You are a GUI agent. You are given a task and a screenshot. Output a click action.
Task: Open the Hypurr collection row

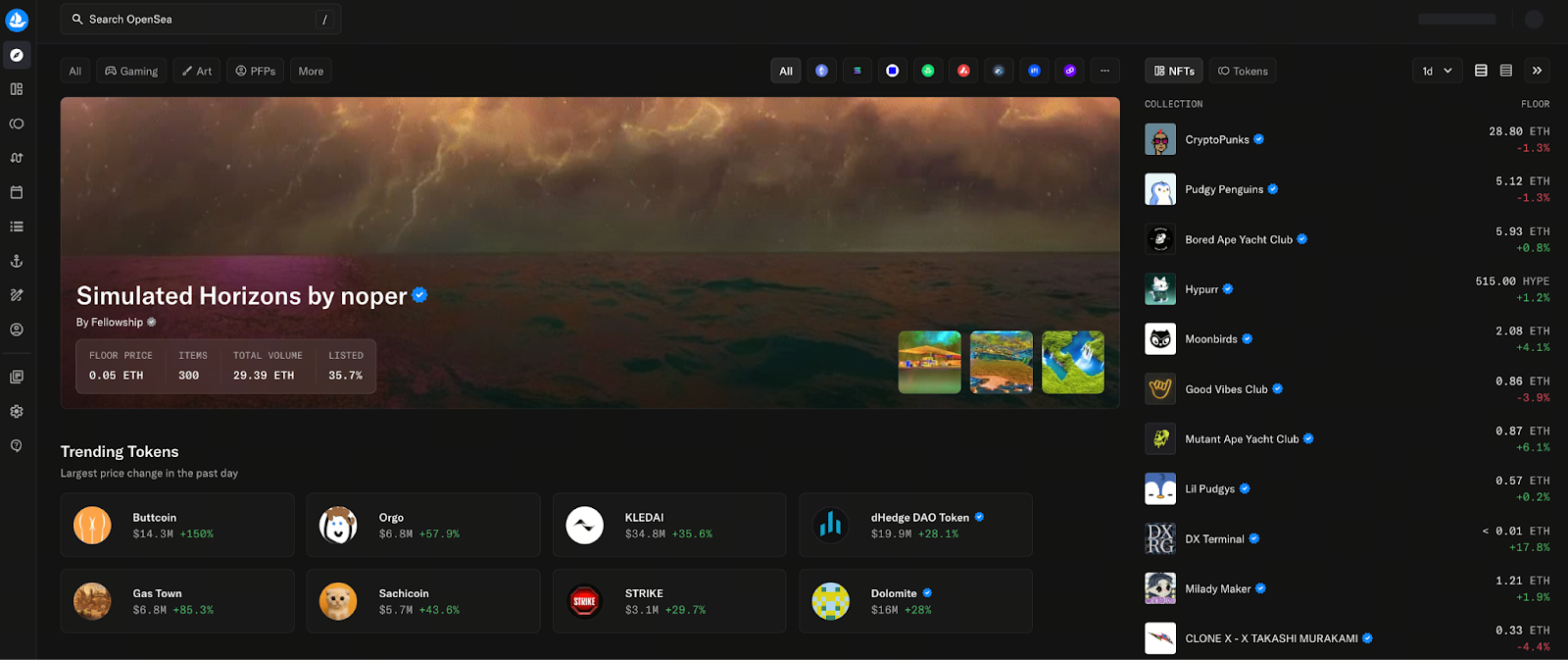coord(1347,289)
